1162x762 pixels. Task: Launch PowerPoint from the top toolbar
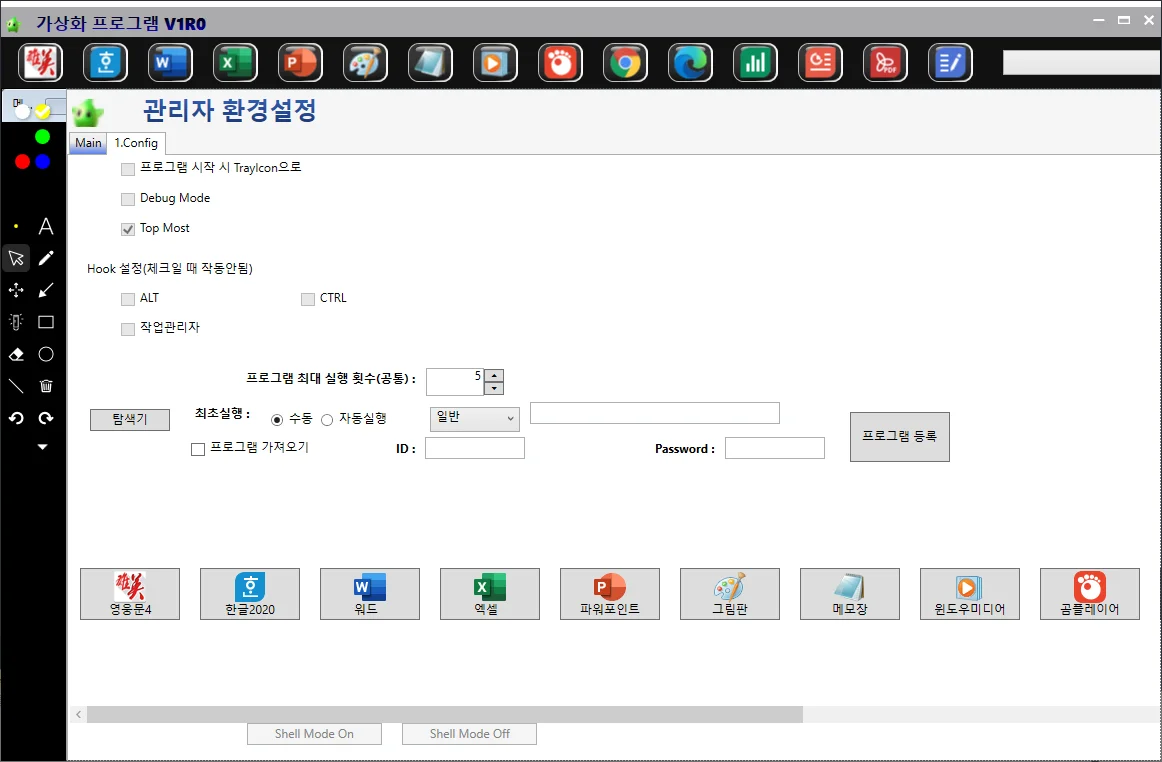(x=301, y=62)
